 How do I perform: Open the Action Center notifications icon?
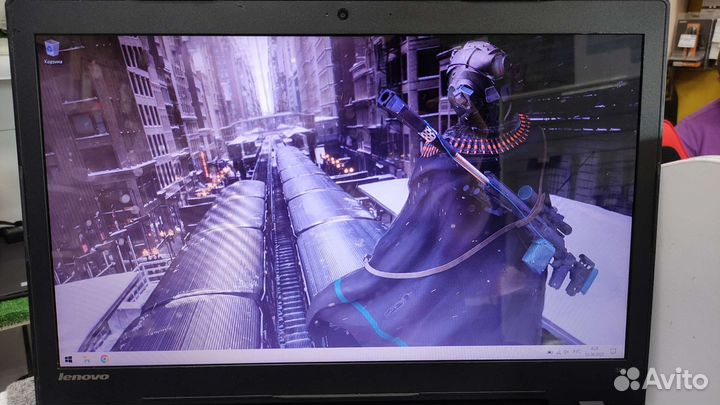pos(613,351)
